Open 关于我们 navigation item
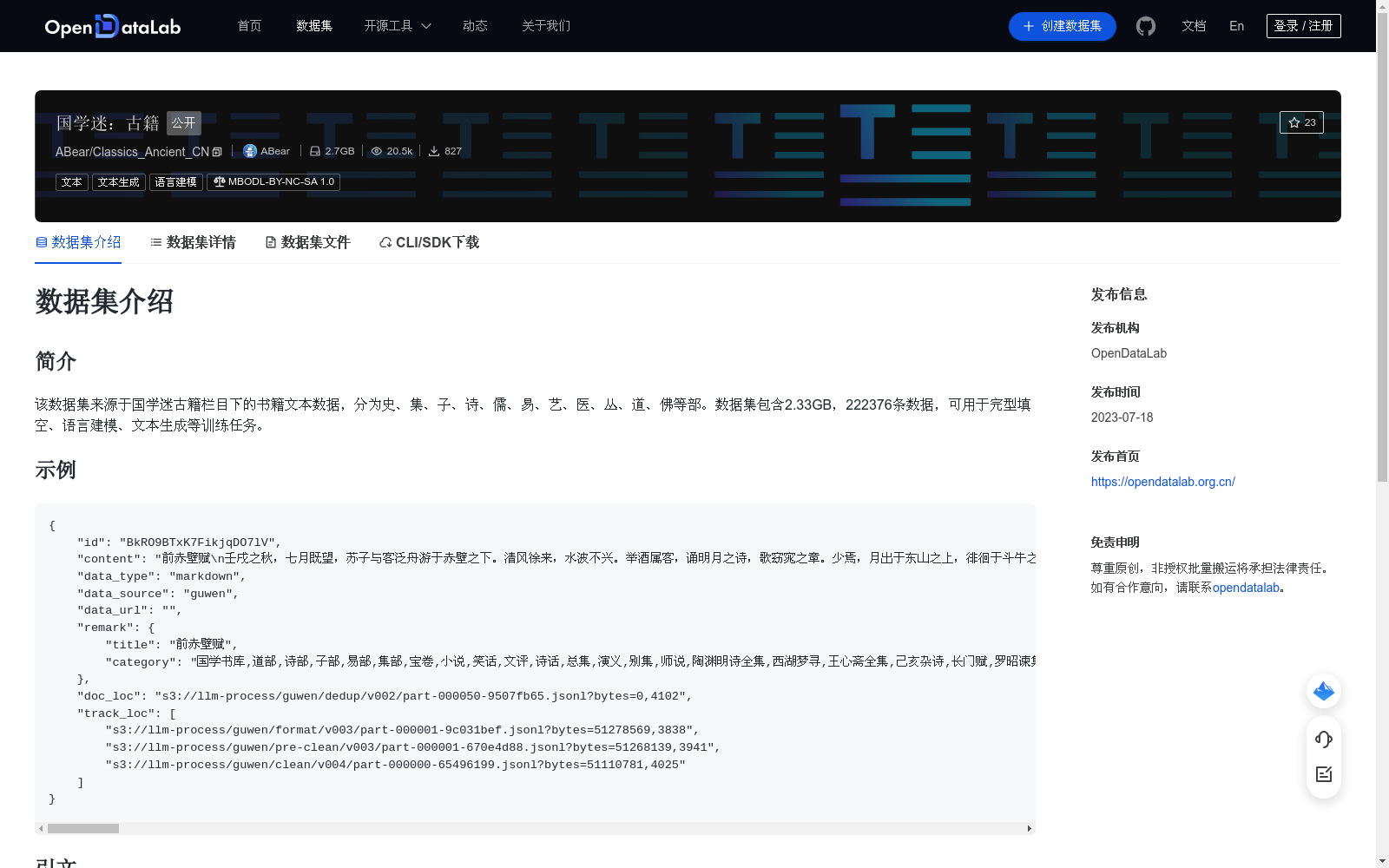Viewport: 1389px width, 868px height. (546, 26)
